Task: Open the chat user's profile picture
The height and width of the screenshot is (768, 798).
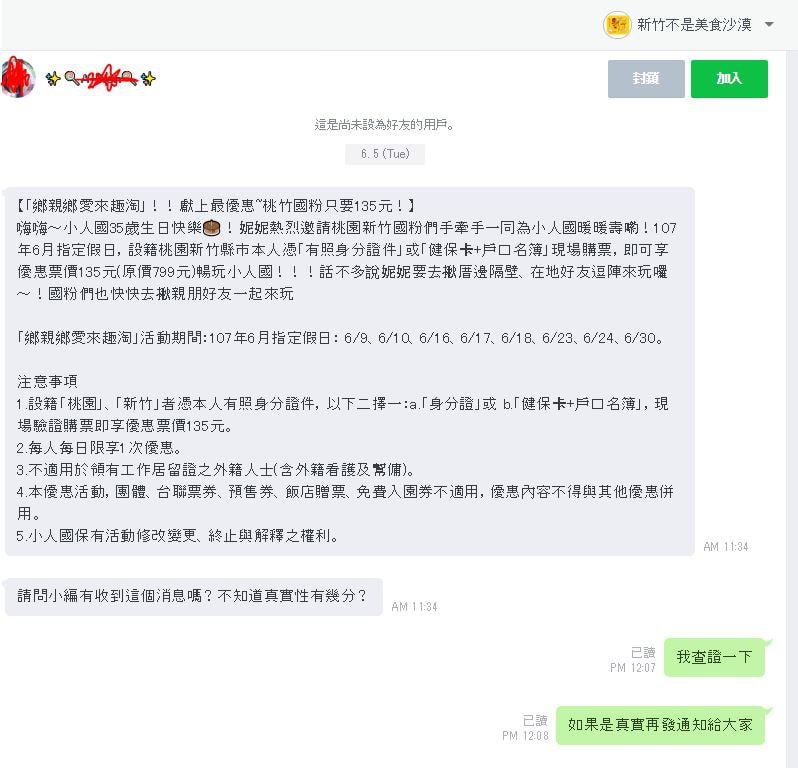Action: (x=18, y=78)
